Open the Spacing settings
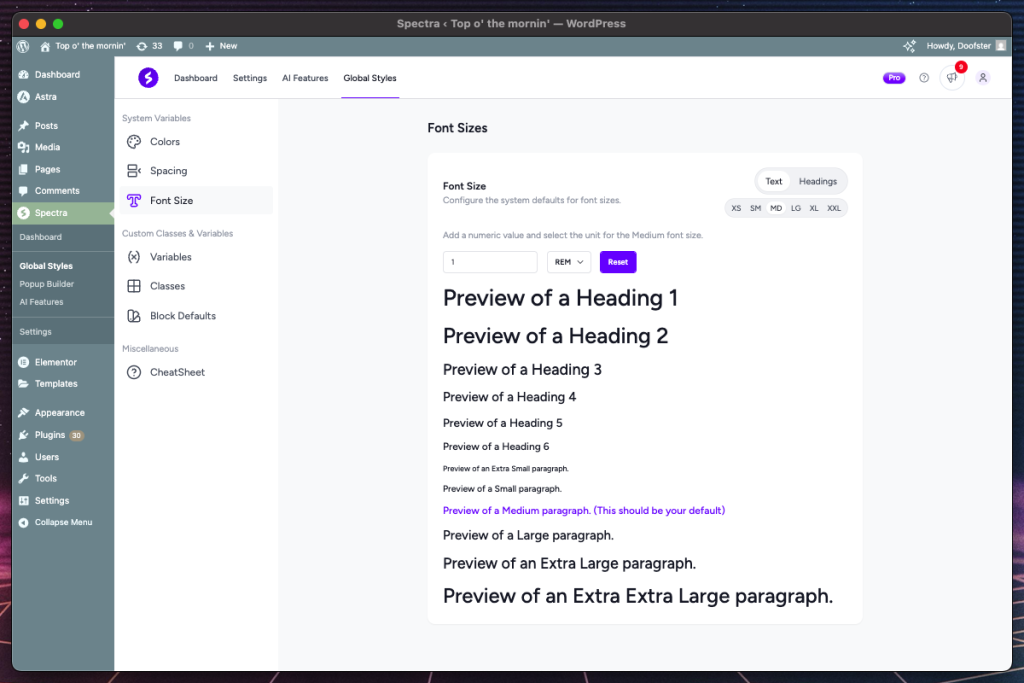This screenshot has width=1024, height=683. pos(168,171)
